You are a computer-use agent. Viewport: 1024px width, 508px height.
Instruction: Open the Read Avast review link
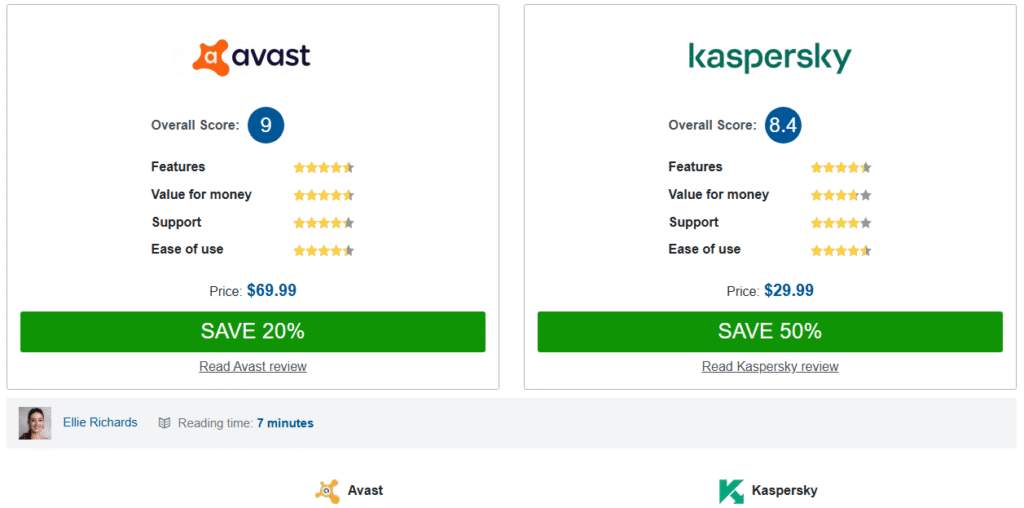[x=253, y=366]
